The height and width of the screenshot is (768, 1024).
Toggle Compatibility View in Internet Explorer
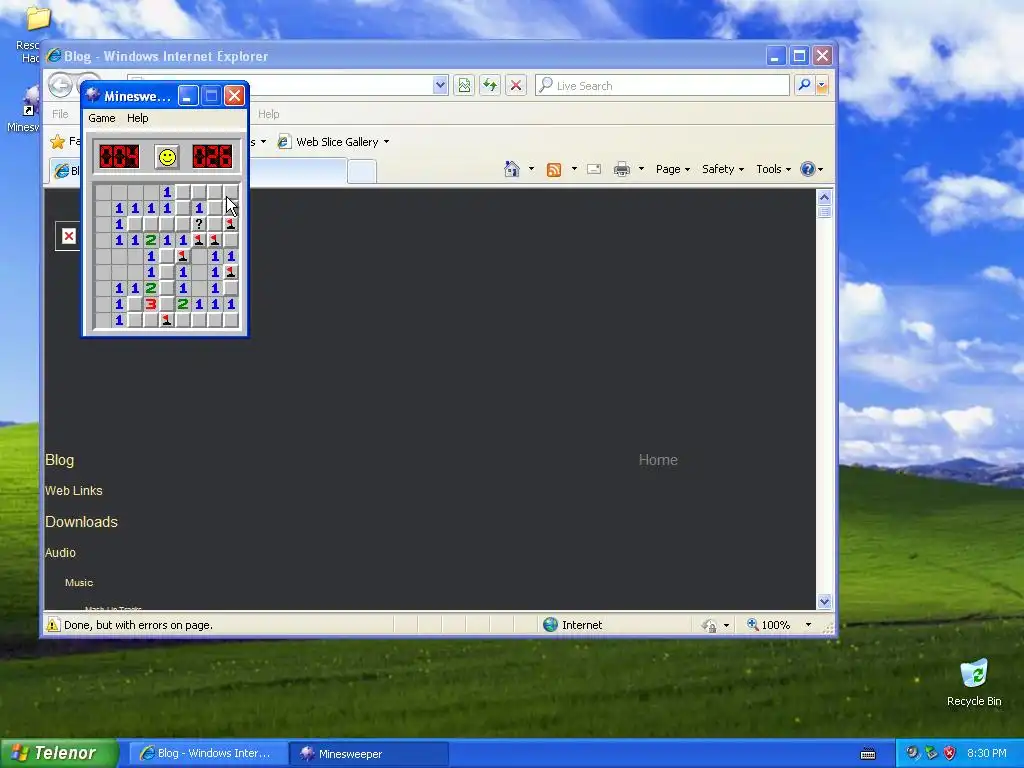[x=464, y=86]
